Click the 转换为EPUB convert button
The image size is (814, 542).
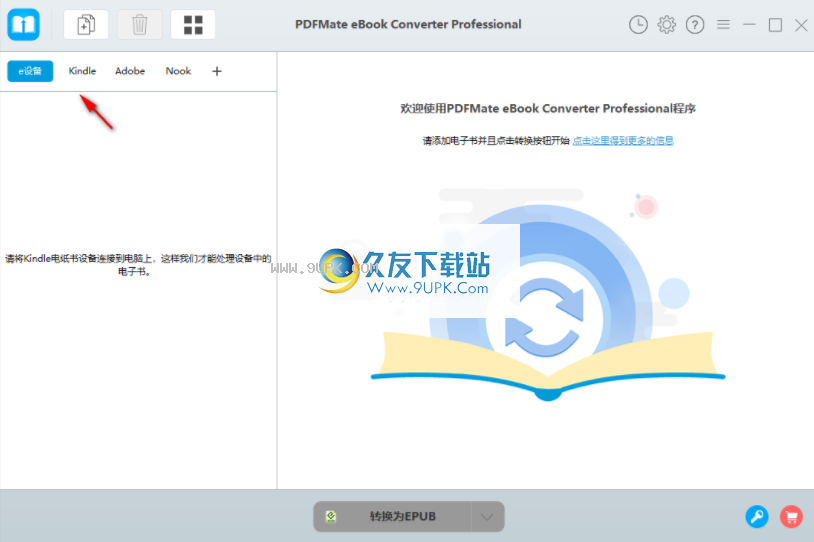pyautogui.click(x=392, y=516)
